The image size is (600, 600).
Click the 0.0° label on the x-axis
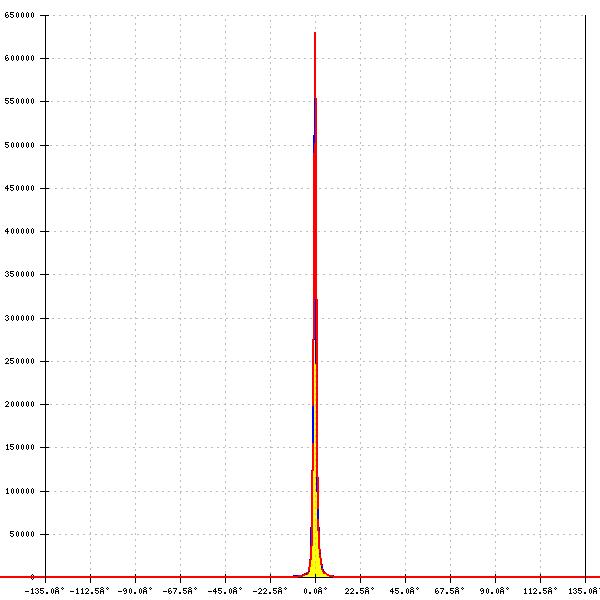coord(315,591)
